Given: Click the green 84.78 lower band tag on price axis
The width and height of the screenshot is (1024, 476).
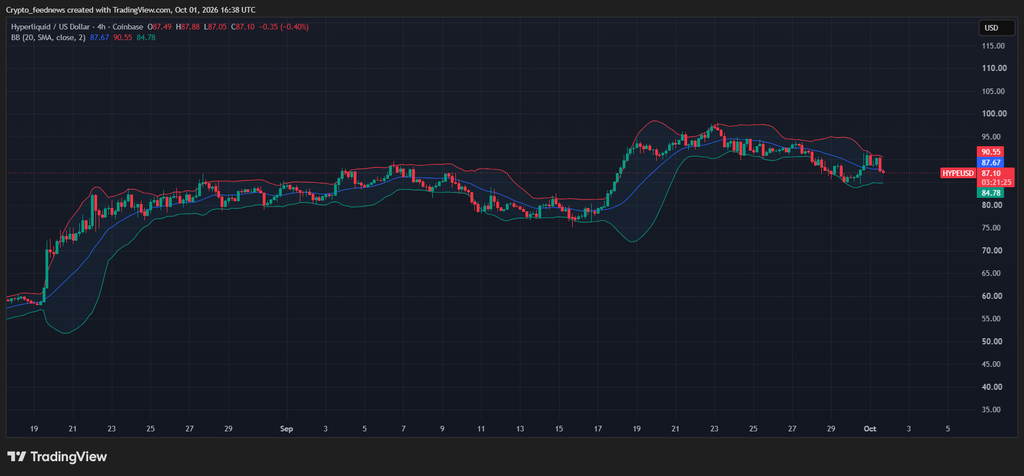Looking at the screenshot, I should (x=991, y=193).
